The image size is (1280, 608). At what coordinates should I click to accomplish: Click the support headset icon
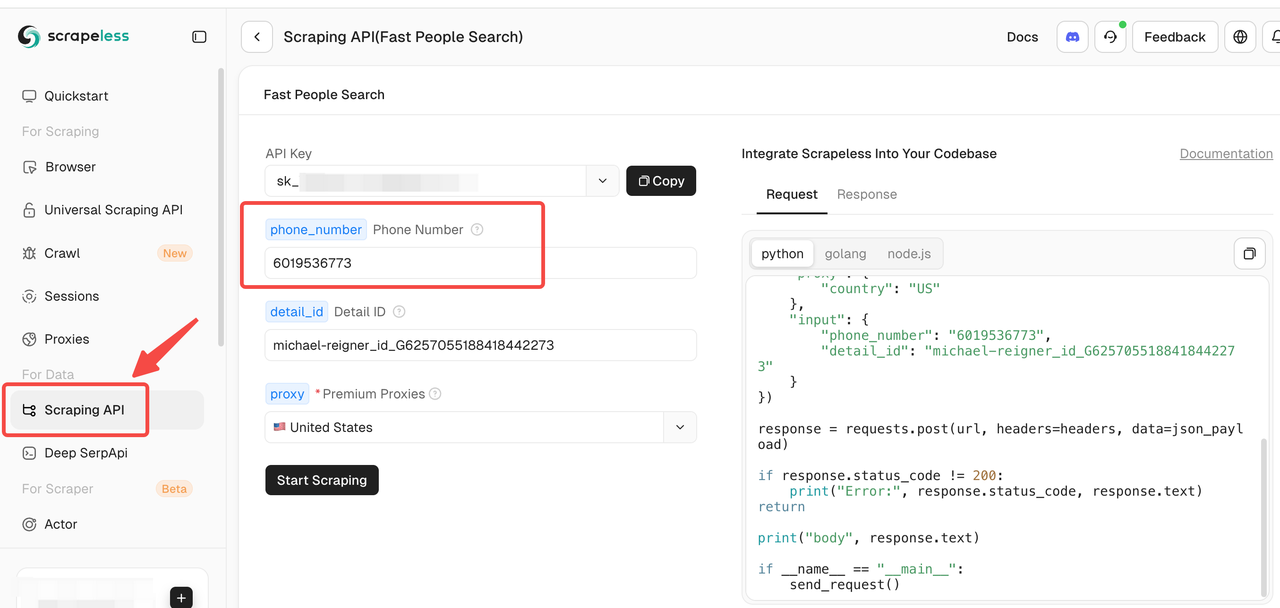pyautogui.click(x=1110, y=37)
